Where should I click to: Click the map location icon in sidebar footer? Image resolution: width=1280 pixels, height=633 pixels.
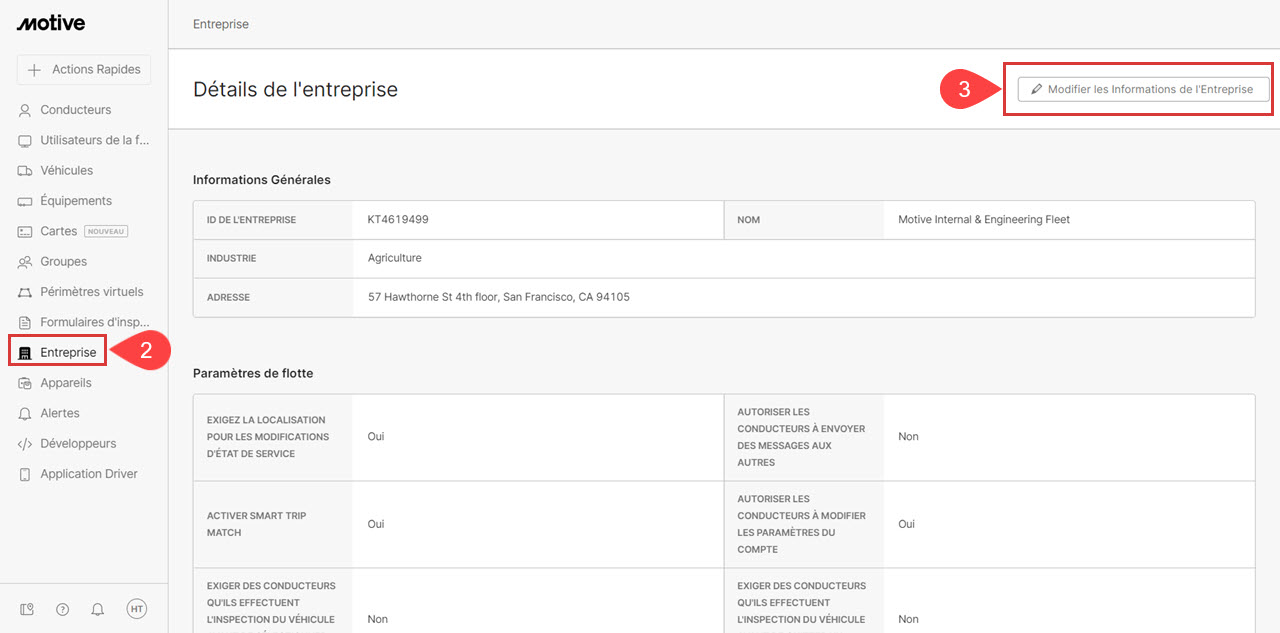(27, 609)
